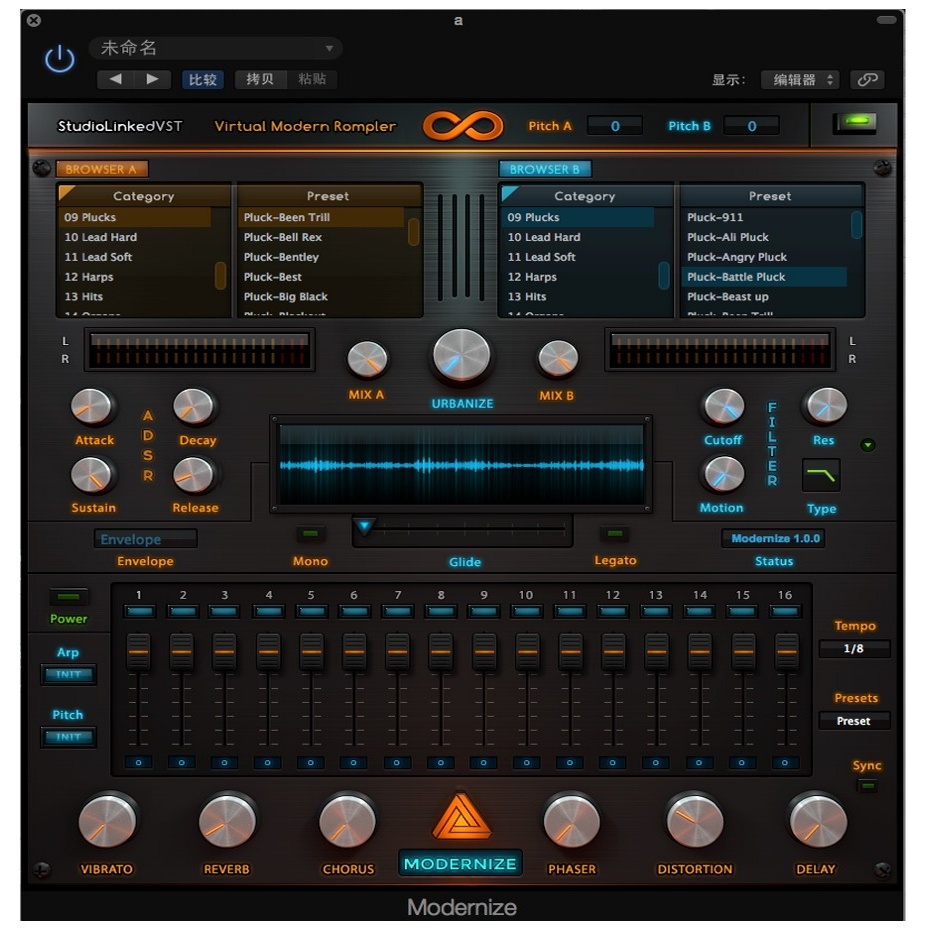This screenshot has width=930, height=930.
Task: Switch to BROWSER A tab
Action: (101, 169)
